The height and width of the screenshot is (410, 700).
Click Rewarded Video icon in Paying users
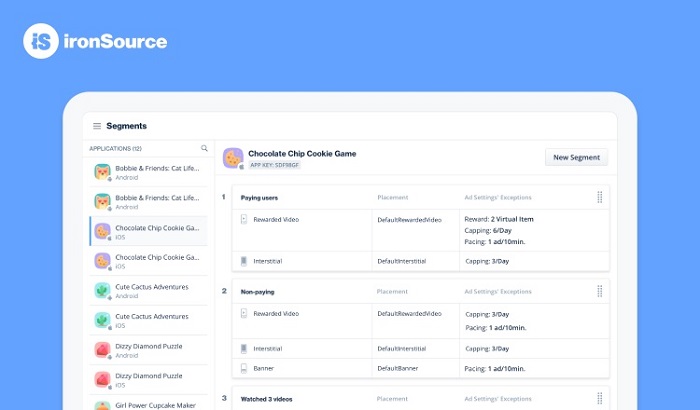(x=244, y=218)
